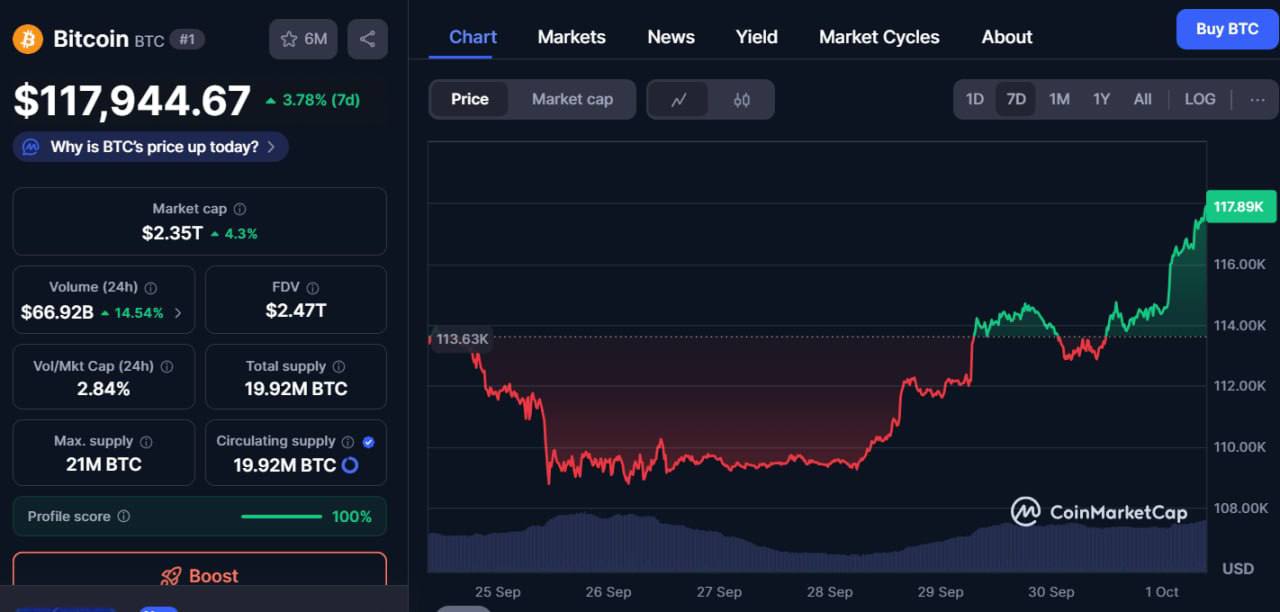1280x612 pixels.
Task: Switch to candlestick chart view icon
Action: pos(741,100)
